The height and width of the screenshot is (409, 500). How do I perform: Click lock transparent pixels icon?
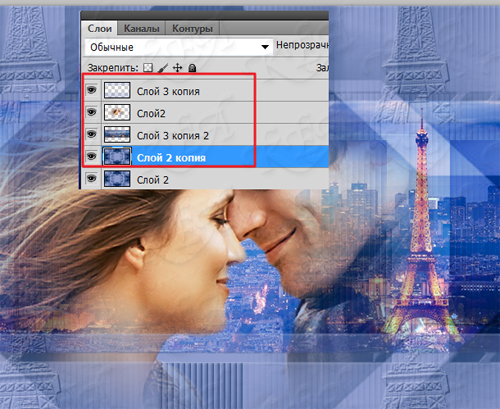tap(148, 68)
